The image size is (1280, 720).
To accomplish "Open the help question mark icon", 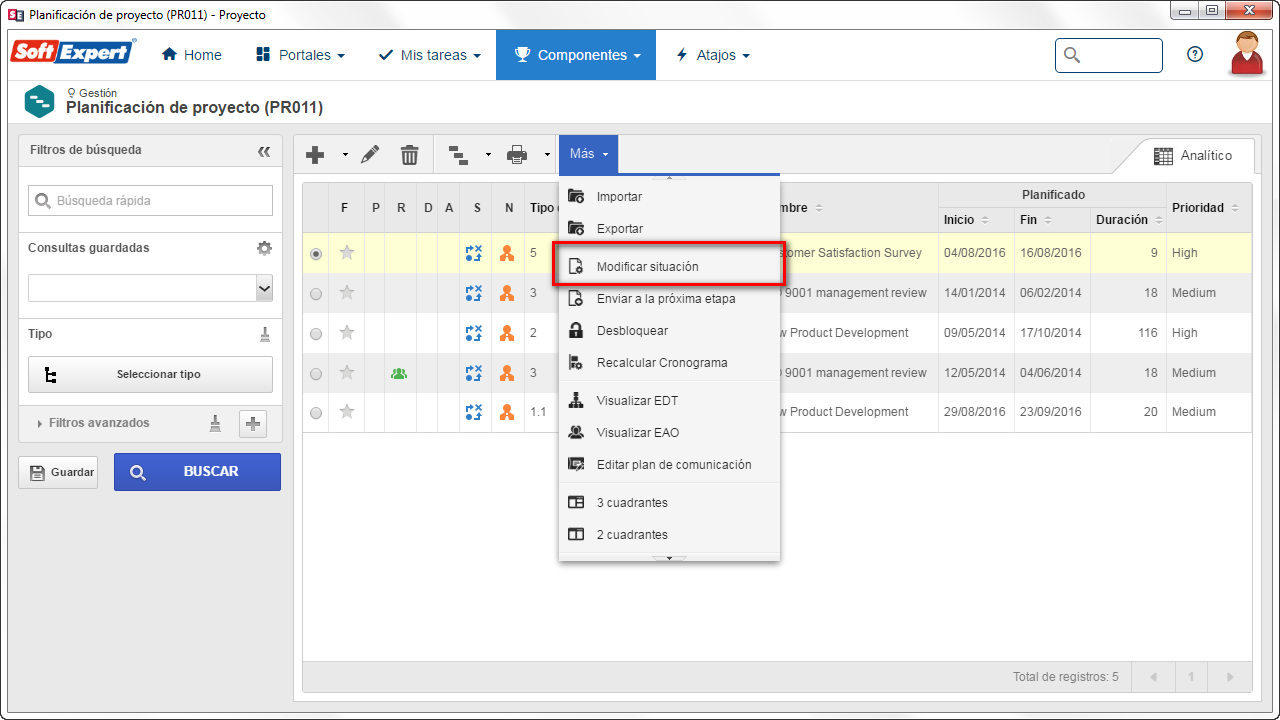I will pyautogui.click(x=1195, y=55).
